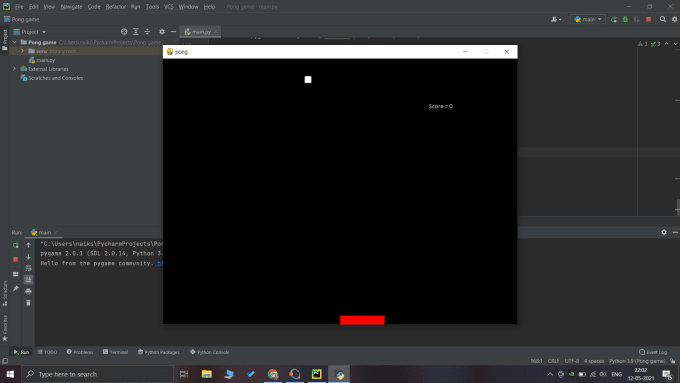680x383 pixels.
Task: Click Up the Stack Trace arrow
Action: point(28,246)
